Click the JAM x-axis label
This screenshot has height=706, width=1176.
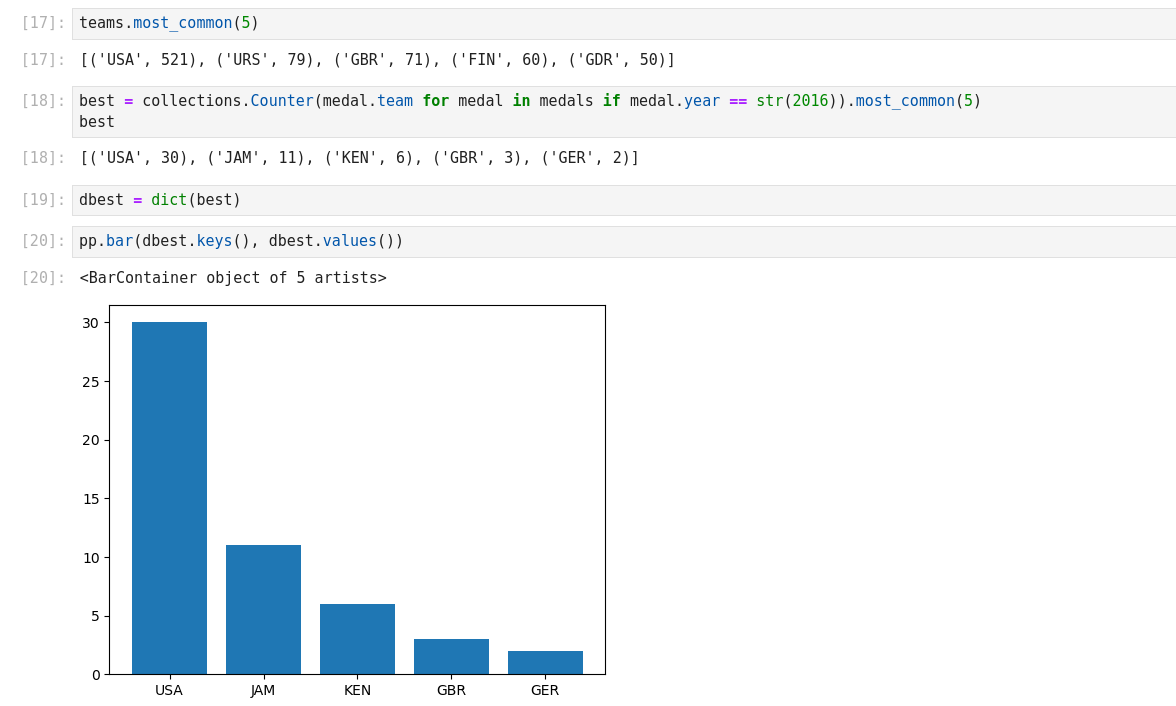tap(263, 690)
